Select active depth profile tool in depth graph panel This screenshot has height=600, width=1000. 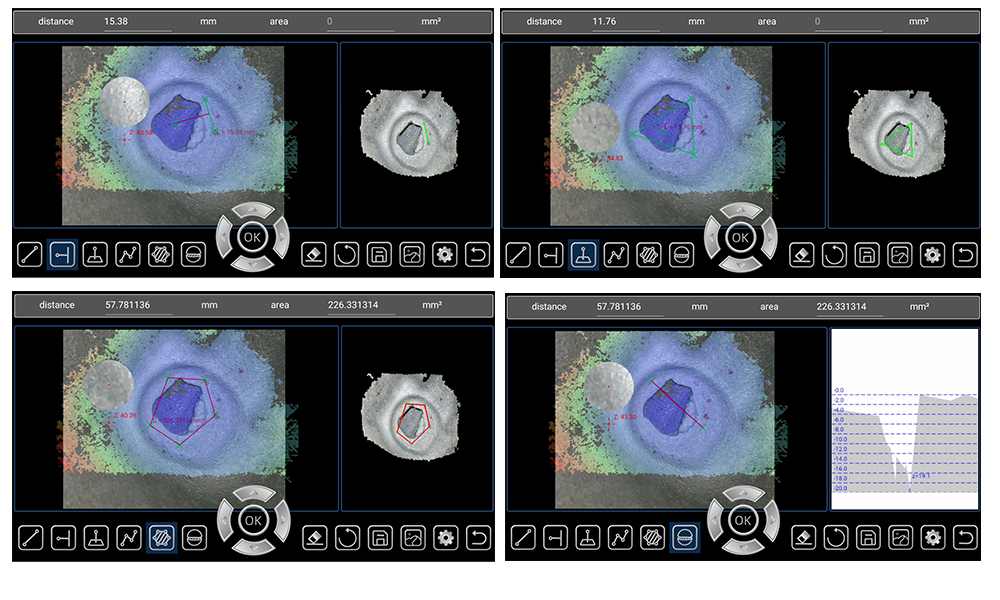685,538
